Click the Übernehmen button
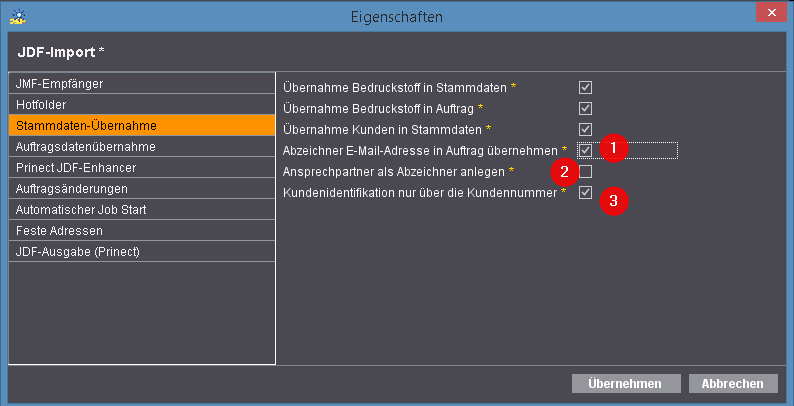This screenshot has width=794, height=406. coord(626,384)
